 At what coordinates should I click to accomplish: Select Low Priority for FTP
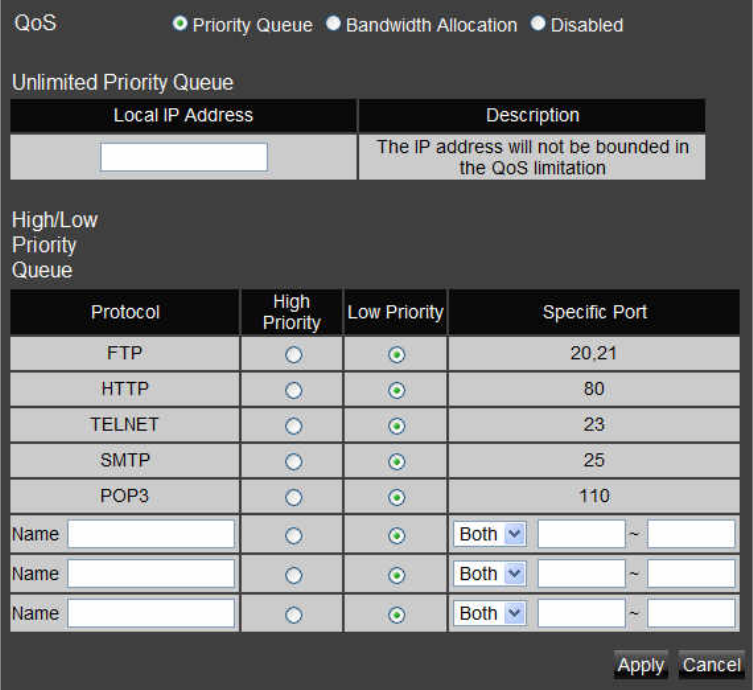tap(397, 355)
